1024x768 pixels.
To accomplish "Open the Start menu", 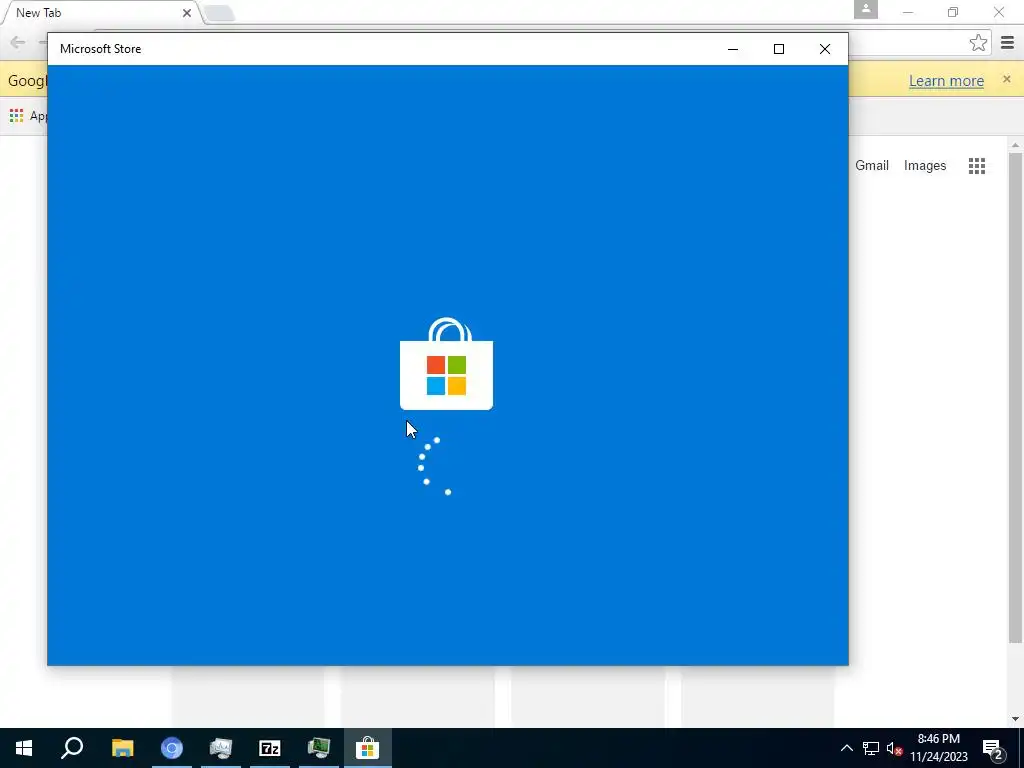I will (x=24, y=748).
